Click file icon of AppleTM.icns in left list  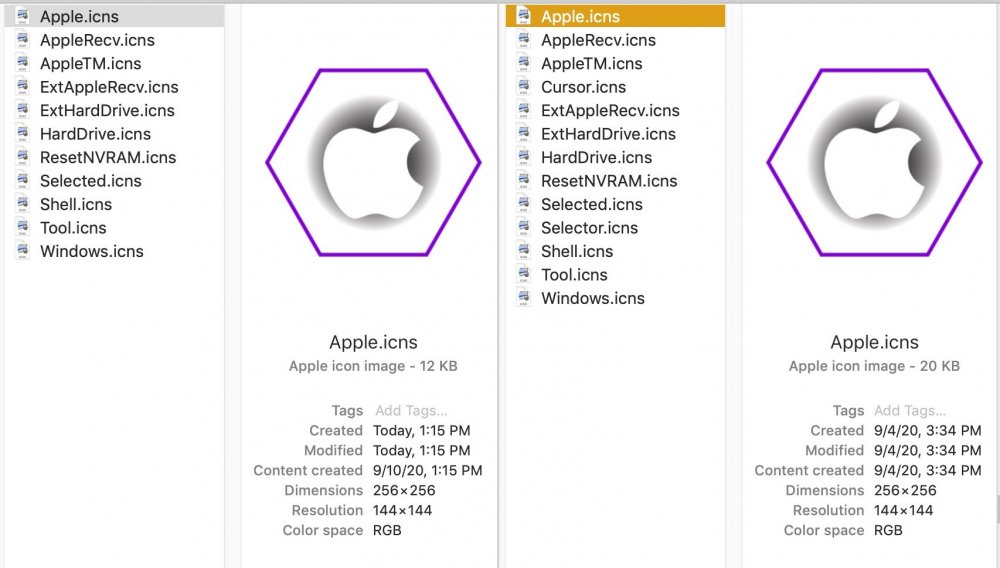click(22, 63)
